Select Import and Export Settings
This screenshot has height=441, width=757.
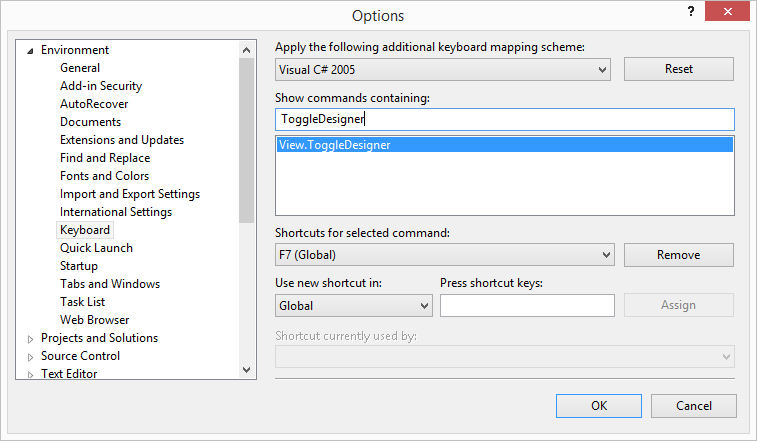(130, 194)
